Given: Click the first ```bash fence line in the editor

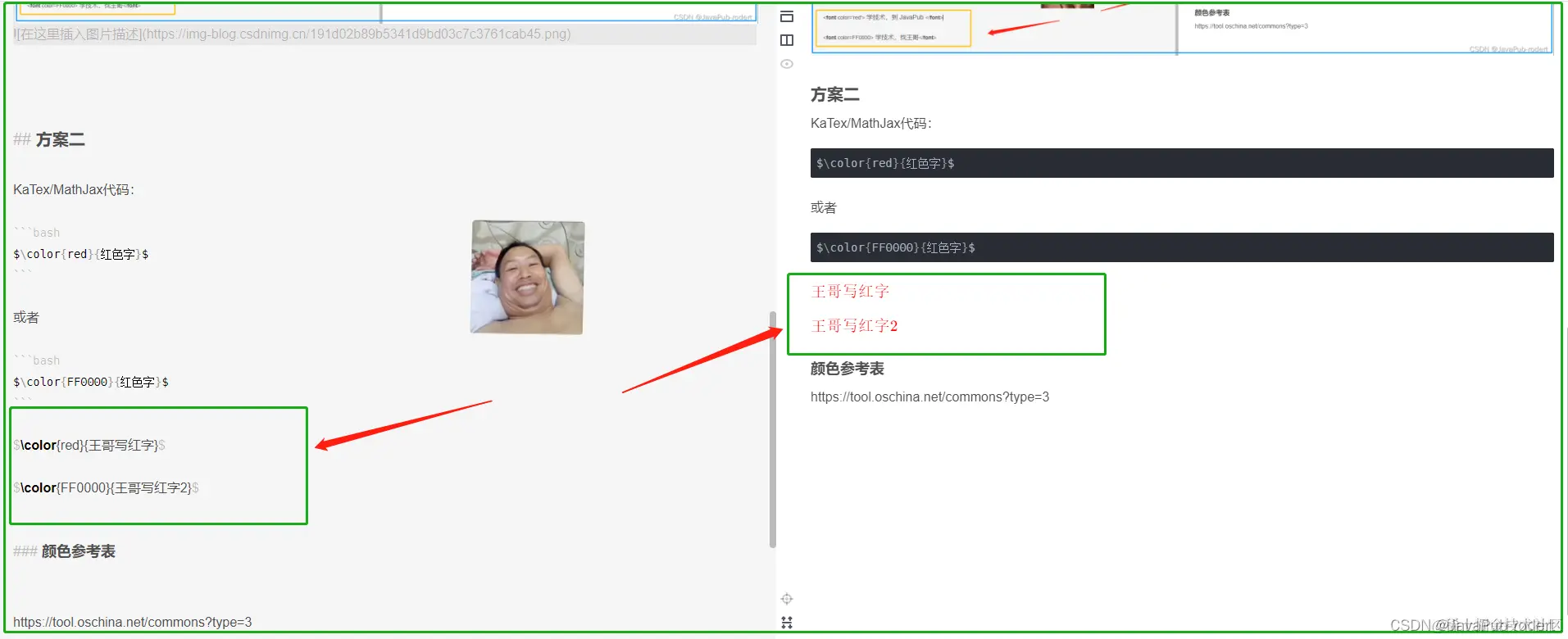Looking at the screenshot, I should click(x=37, y=233).
